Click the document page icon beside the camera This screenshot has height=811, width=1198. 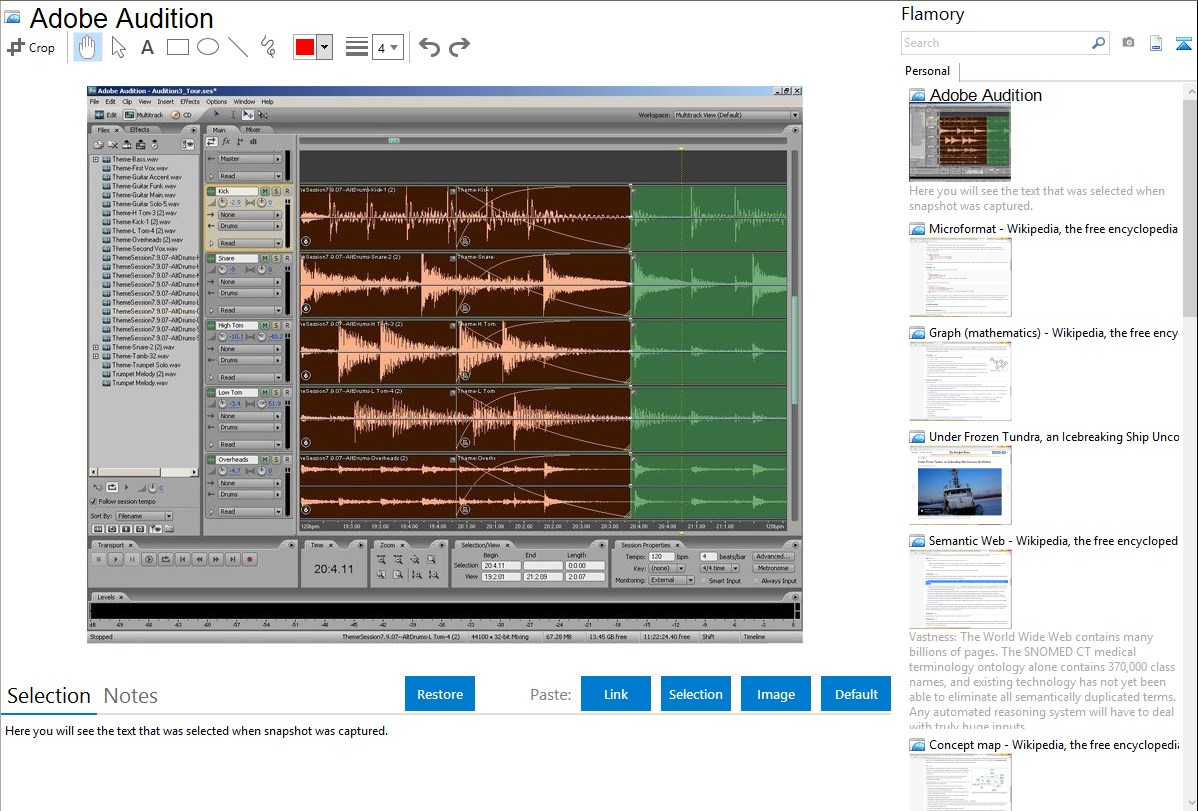pos(1156,43)
